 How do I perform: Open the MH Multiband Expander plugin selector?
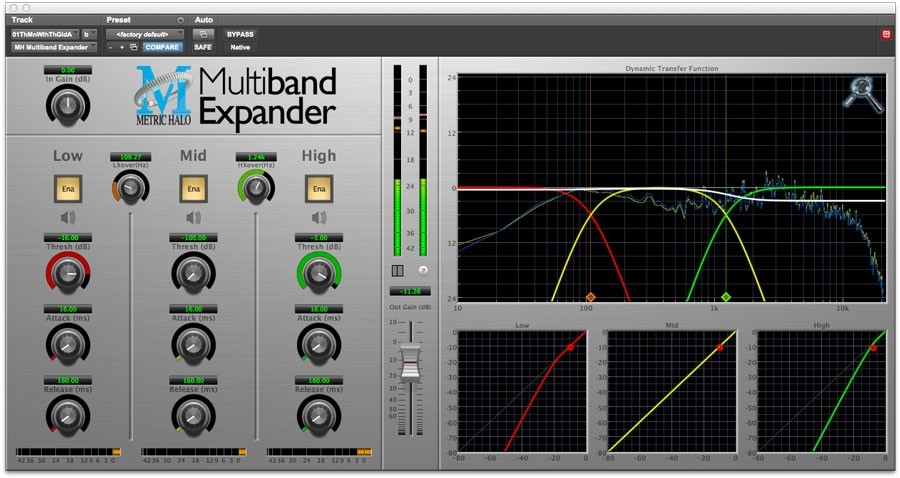click(x=54, y=47)
